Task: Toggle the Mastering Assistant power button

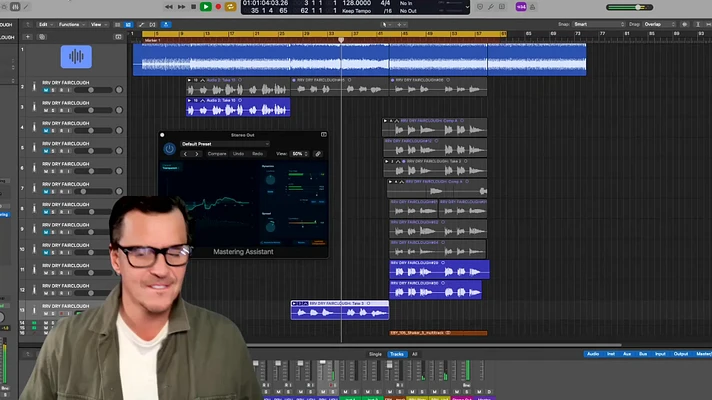Action: [x=169, y=148]
